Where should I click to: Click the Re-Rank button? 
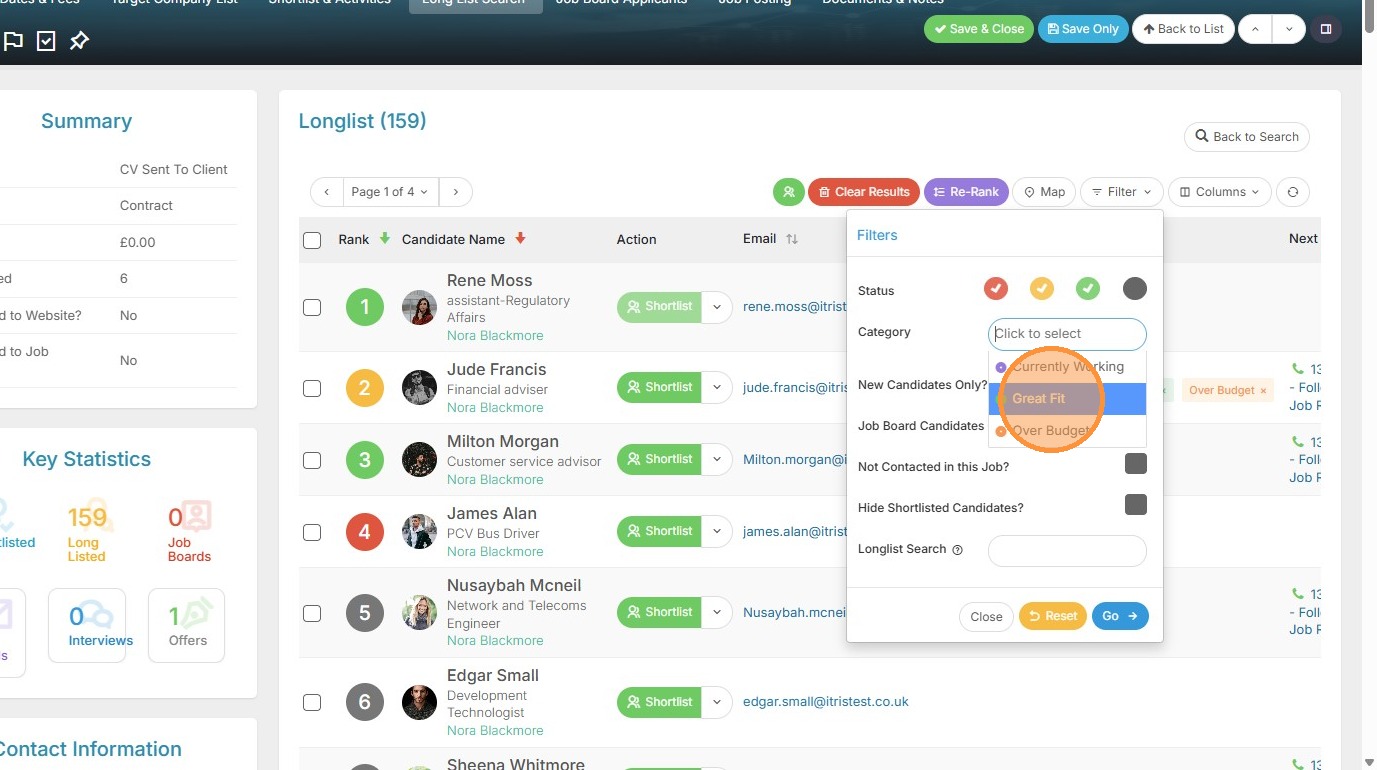[x=966, y=192]
